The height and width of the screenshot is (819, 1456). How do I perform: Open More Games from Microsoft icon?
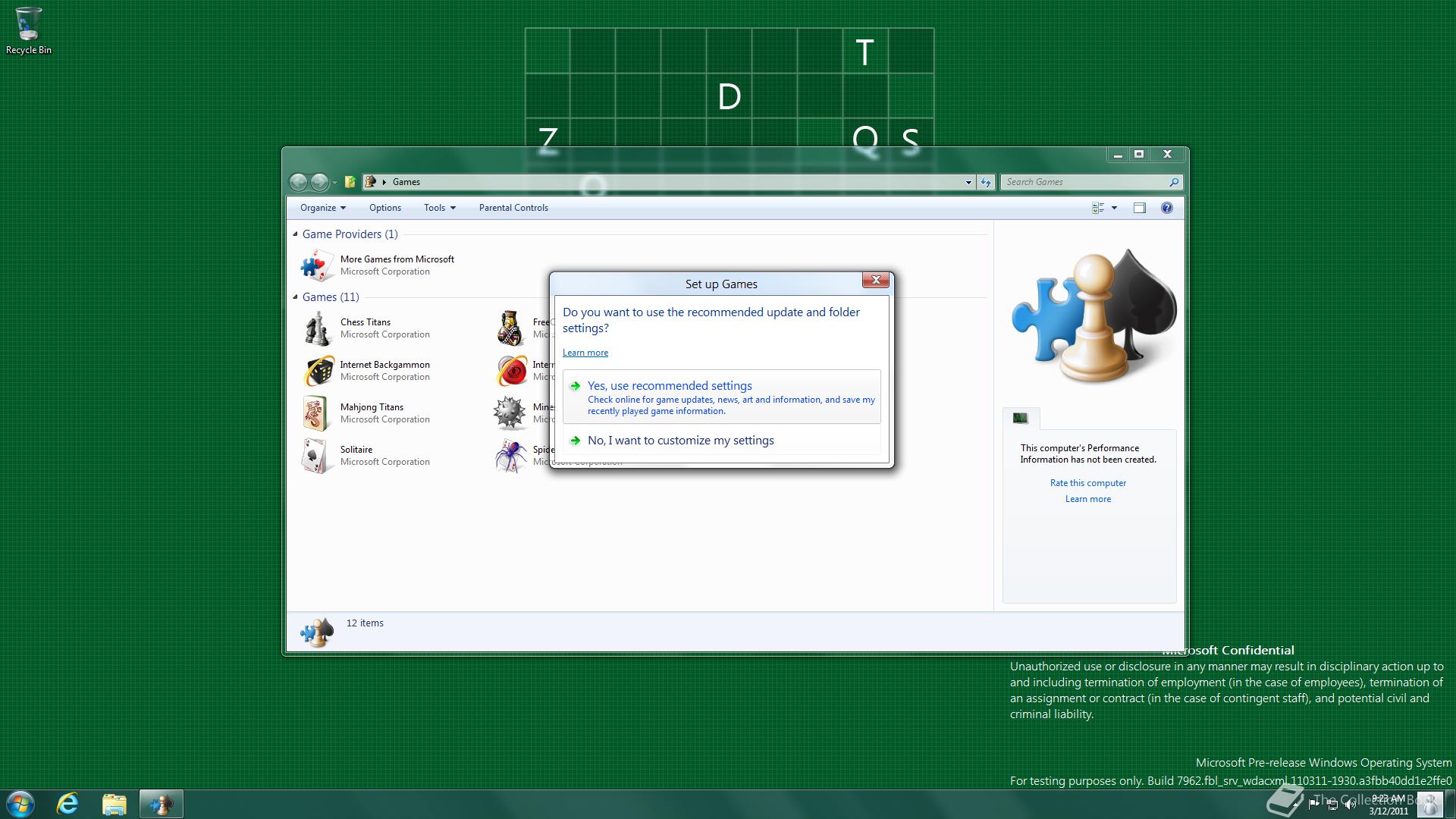[317, 265]
